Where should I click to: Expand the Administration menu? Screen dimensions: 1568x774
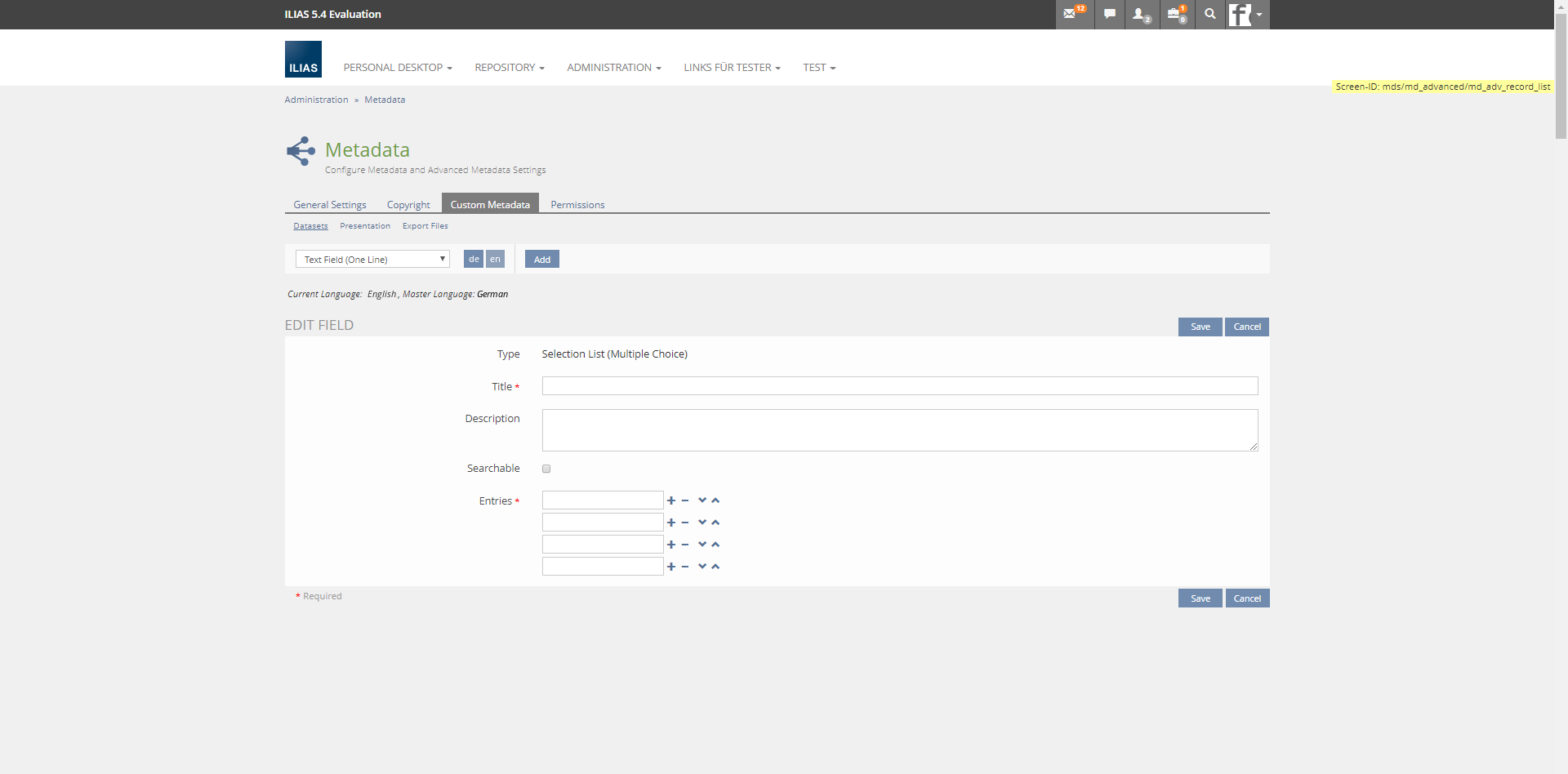[613, 68]
